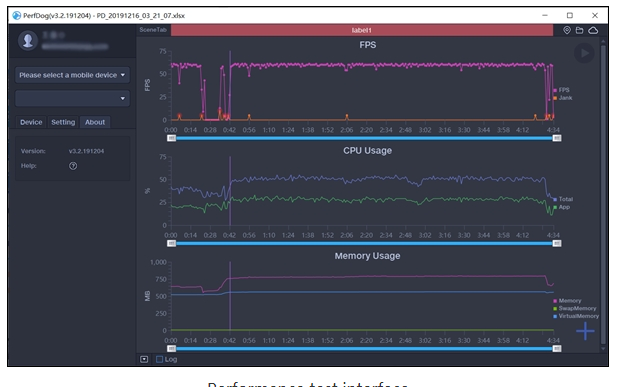Viewport: 633px width, 387px height.
Task: Open the empty app selection dropdown
Action: (x=72, y=98)
